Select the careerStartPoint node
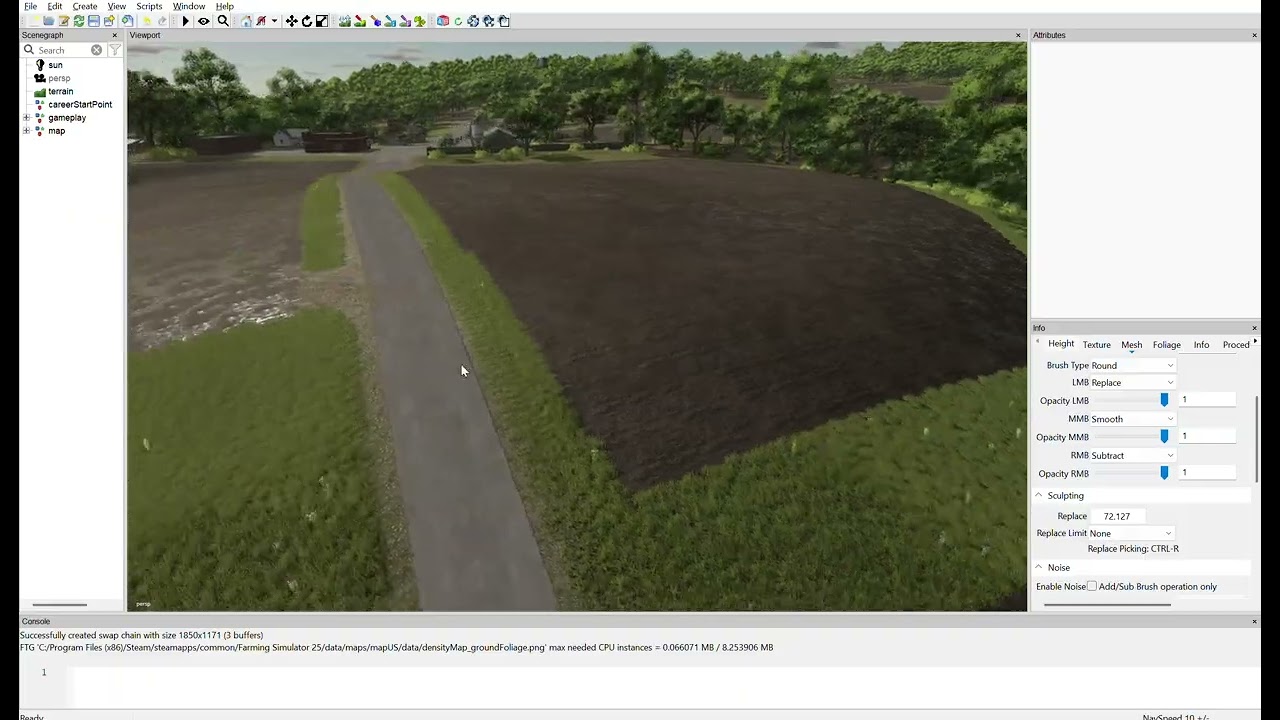1280x720 pixels. [80, 104]
